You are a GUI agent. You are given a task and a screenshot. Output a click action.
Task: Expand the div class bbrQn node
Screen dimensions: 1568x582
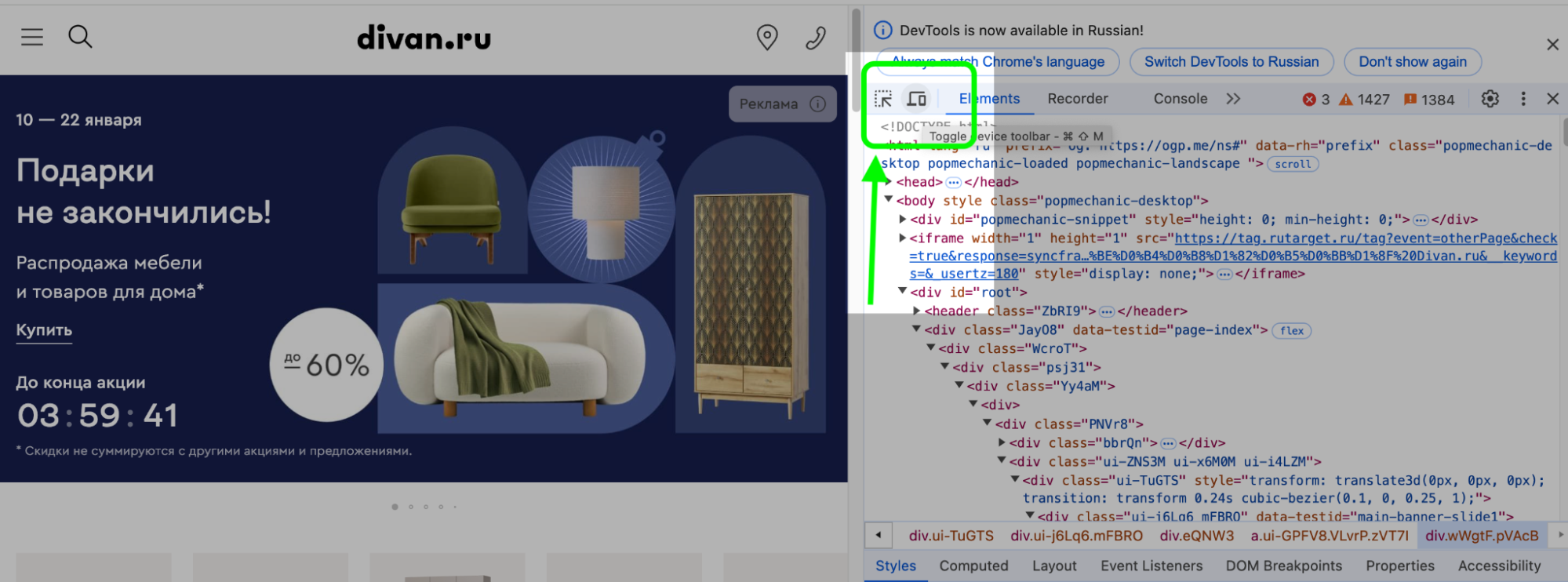pos(1002,443)
